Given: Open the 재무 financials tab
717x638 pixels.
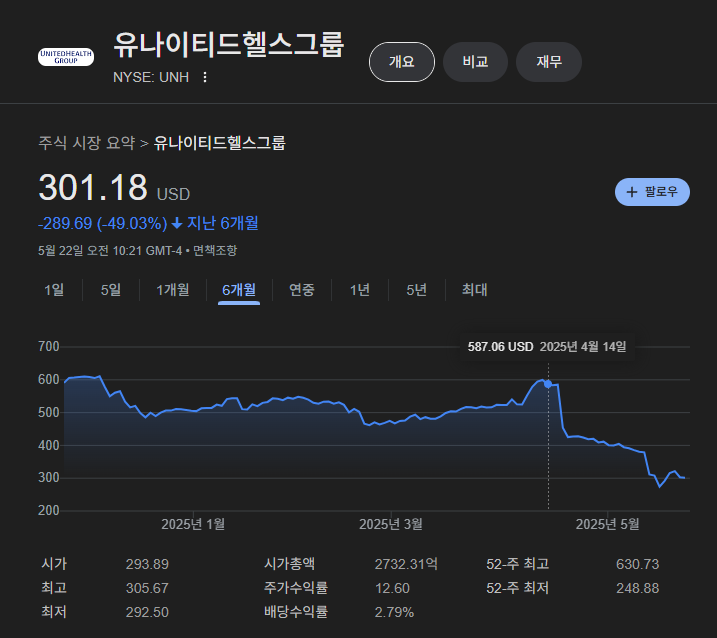Looking at the screenshot, I should (x=549, y=62).
